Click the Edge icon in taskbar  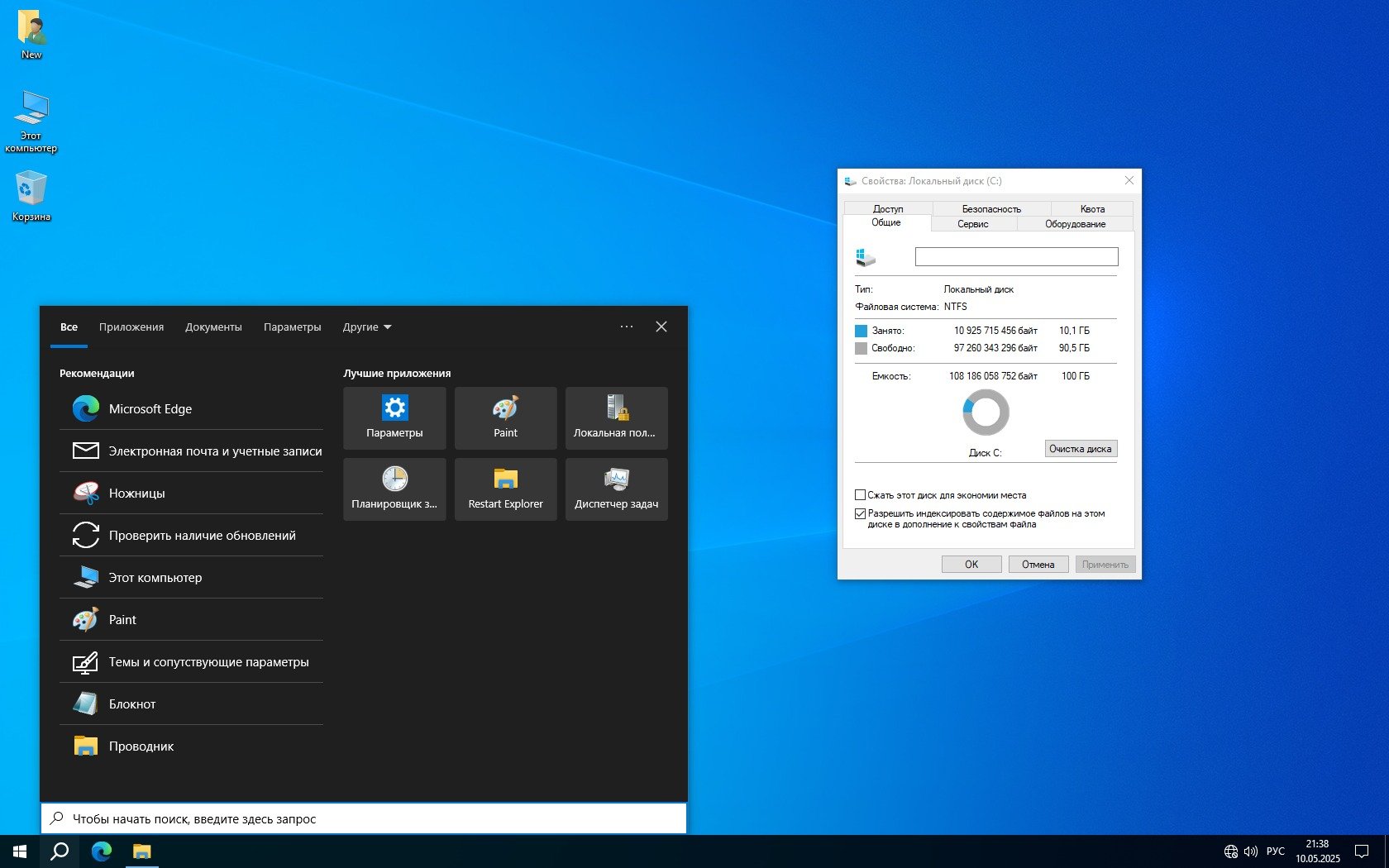(102, 851)
